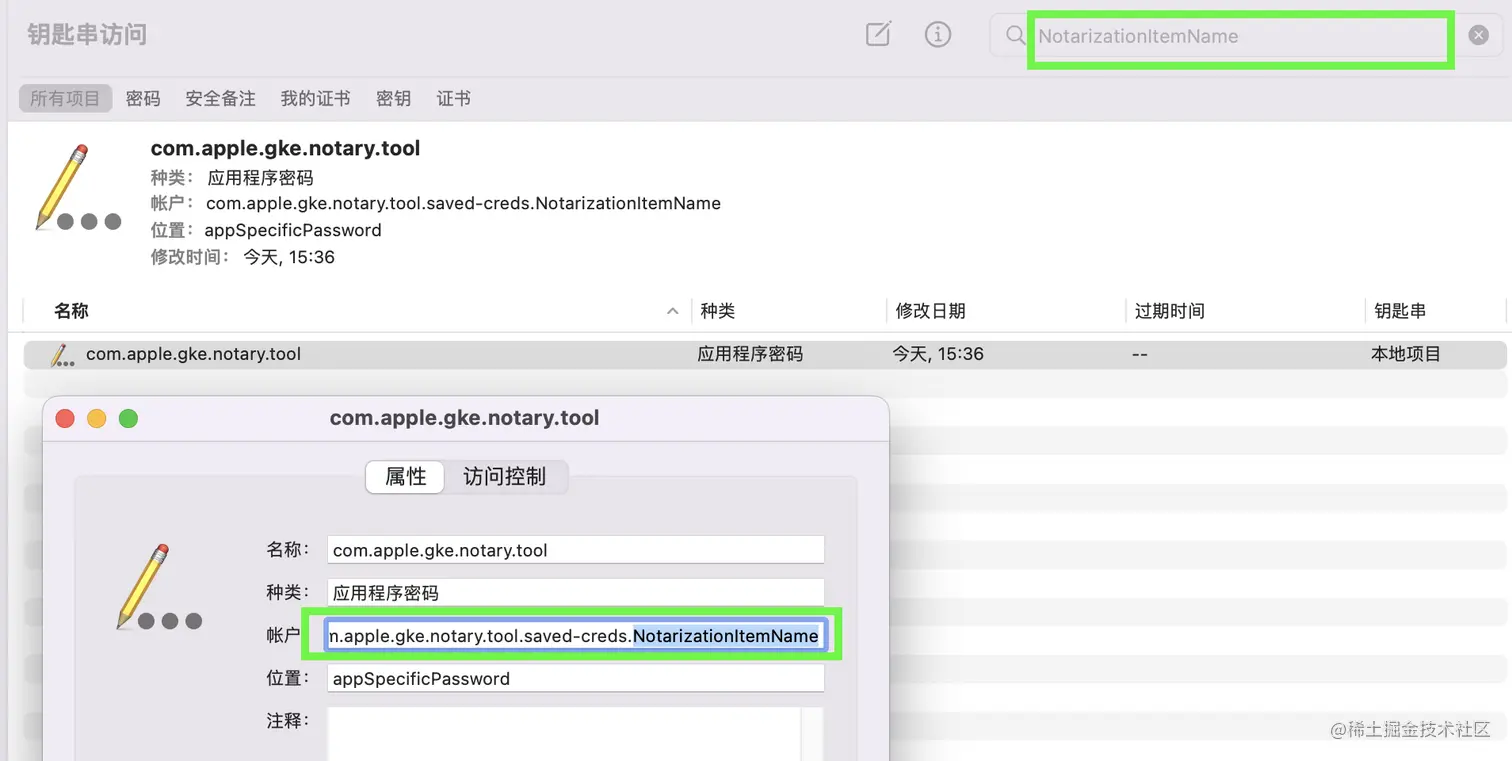Select the 密码 category filter
1512x761 pixels.
click(x=143, y=97)
